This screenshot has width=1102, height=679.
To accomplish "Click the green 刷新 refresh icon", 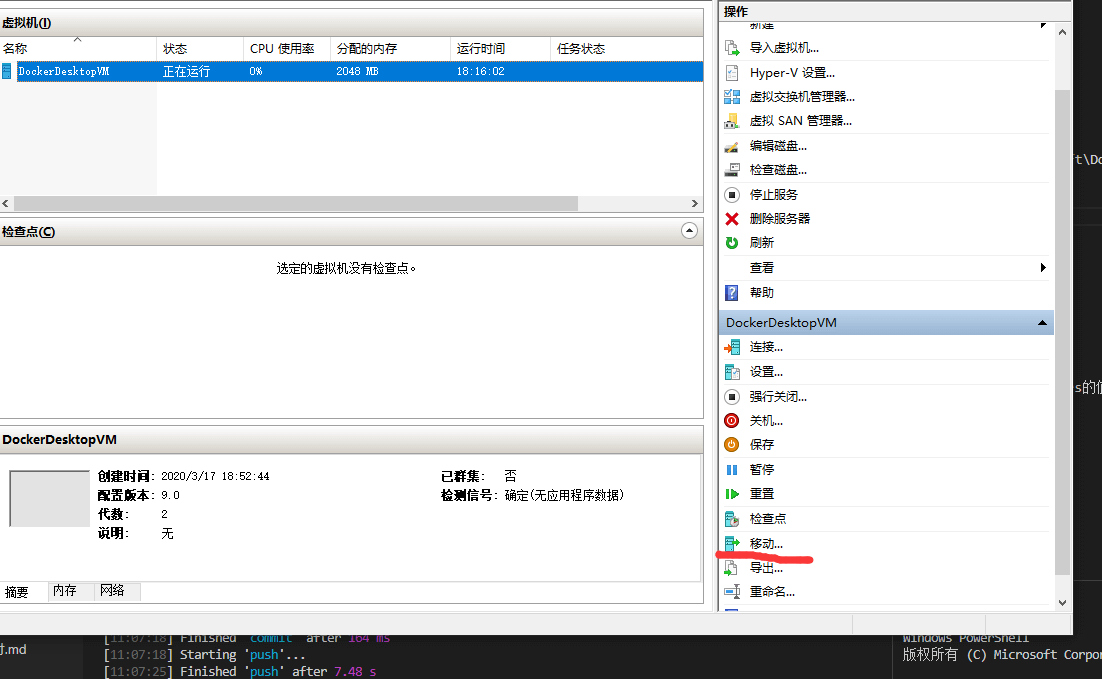I will point(732,242).
